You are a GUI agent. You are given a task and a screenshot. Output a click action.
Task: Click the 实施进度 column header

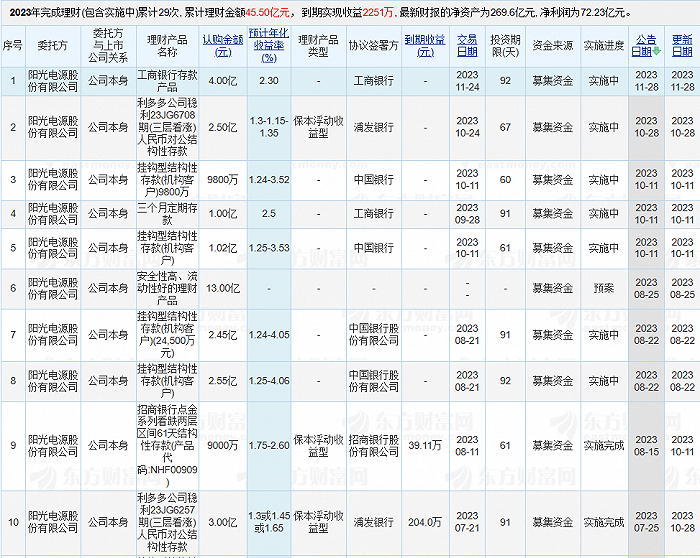(604, 46)
